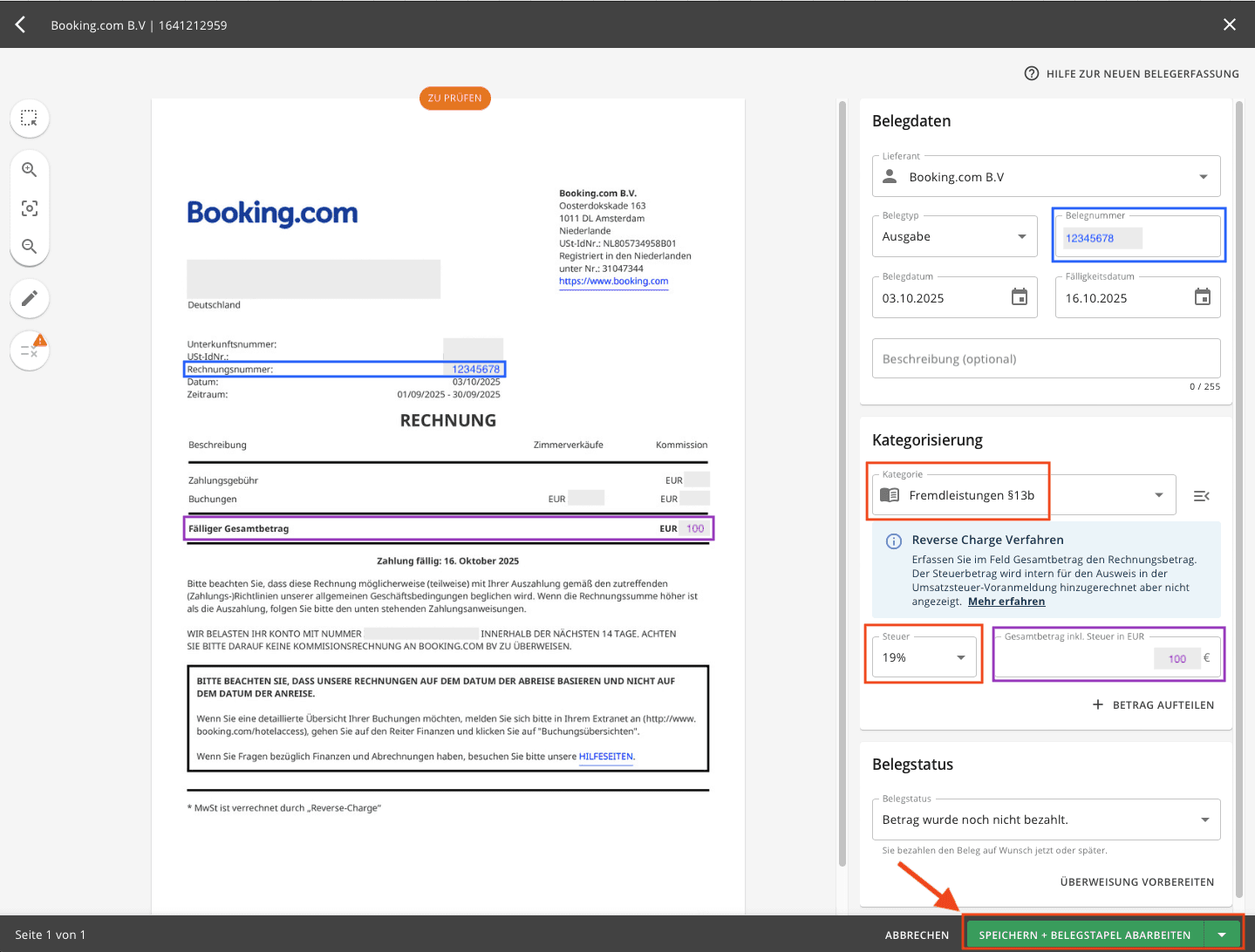The image size is (1255, 952).
Task: Click the invoice date 03/10/2025 in document
Action: click(476, 382)
